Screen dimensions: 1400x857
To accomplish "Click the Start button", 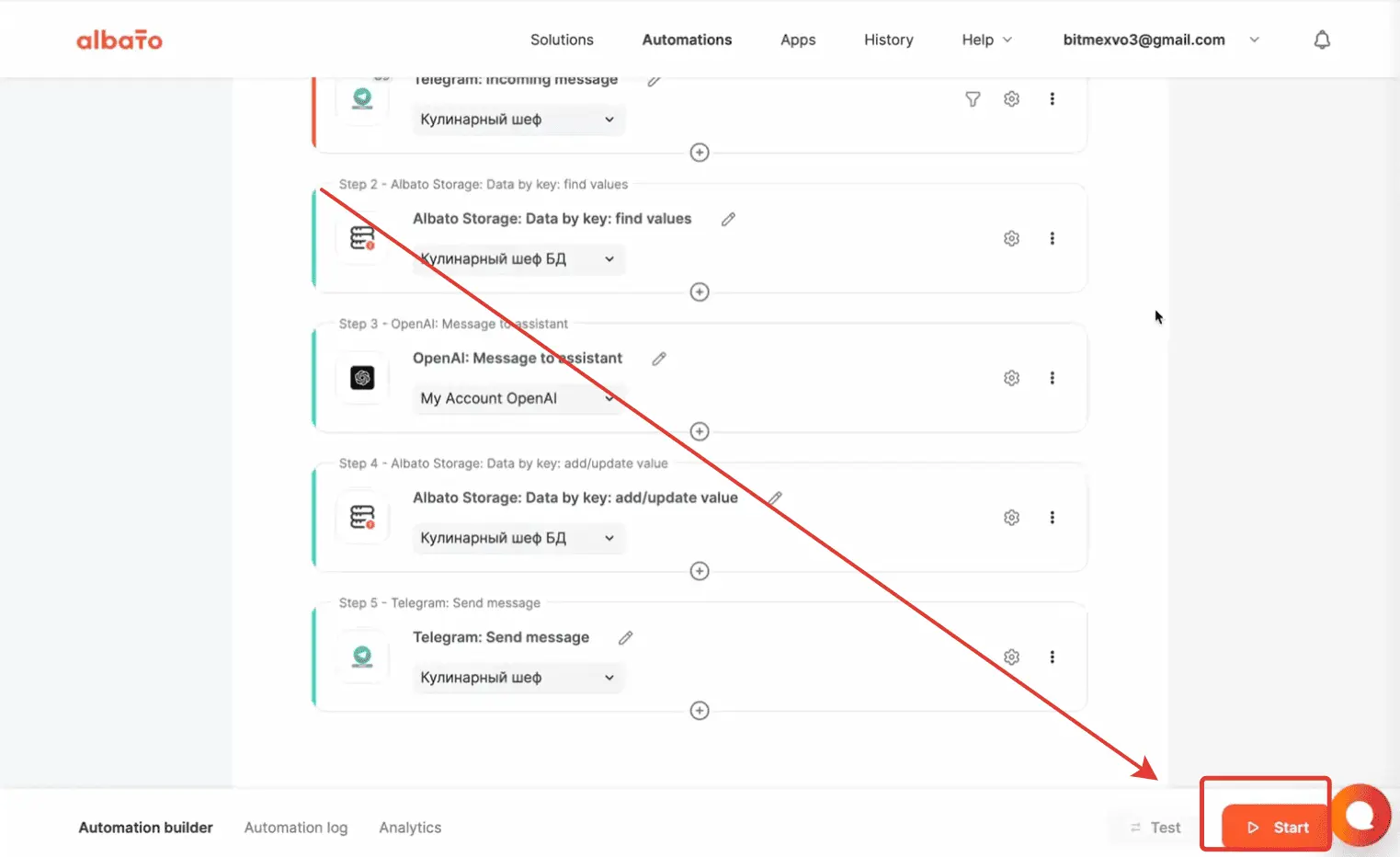I will (1277, 828).
